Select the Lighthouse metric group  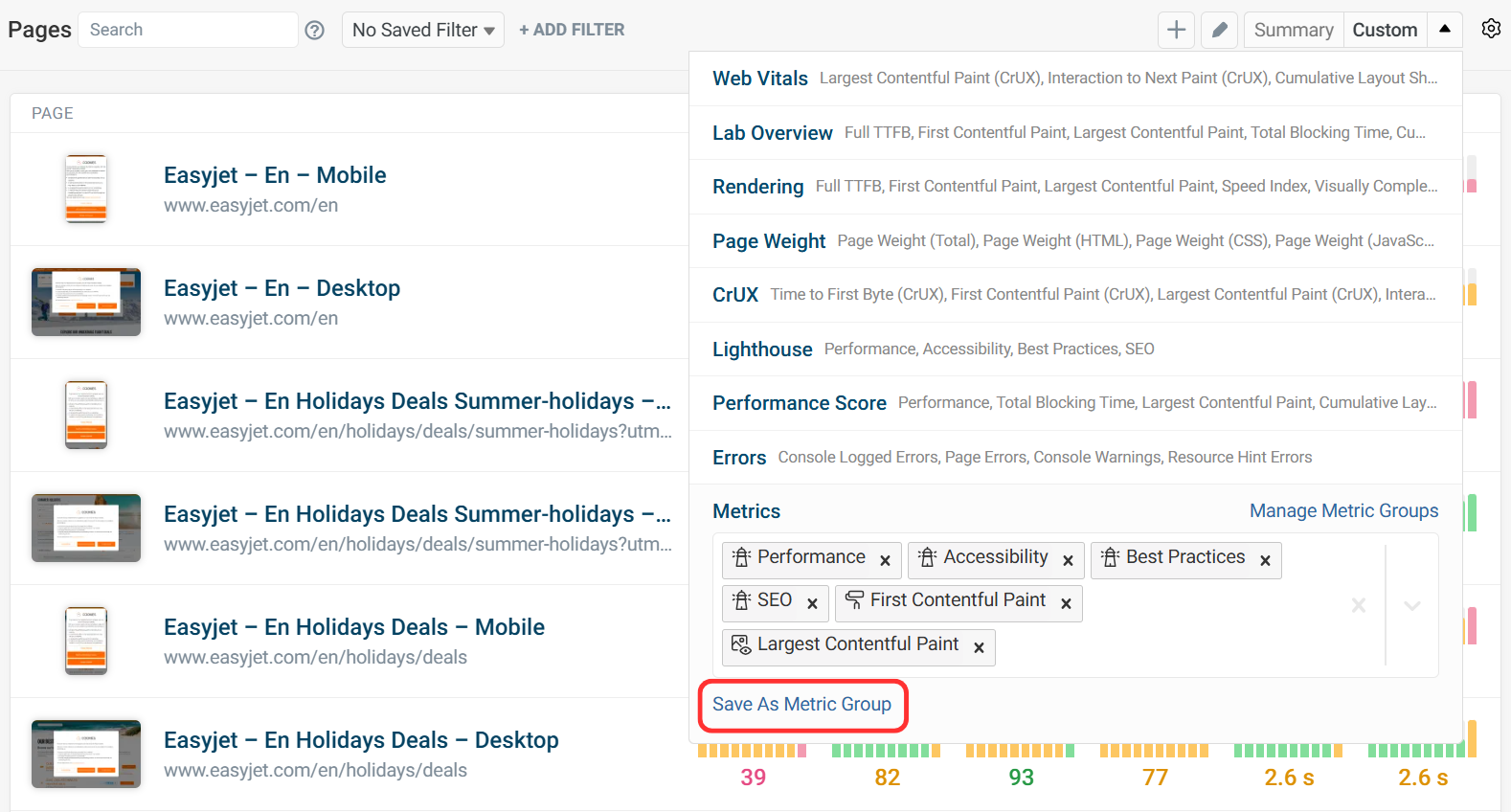pyautogui.click(x=1075, y=350)
